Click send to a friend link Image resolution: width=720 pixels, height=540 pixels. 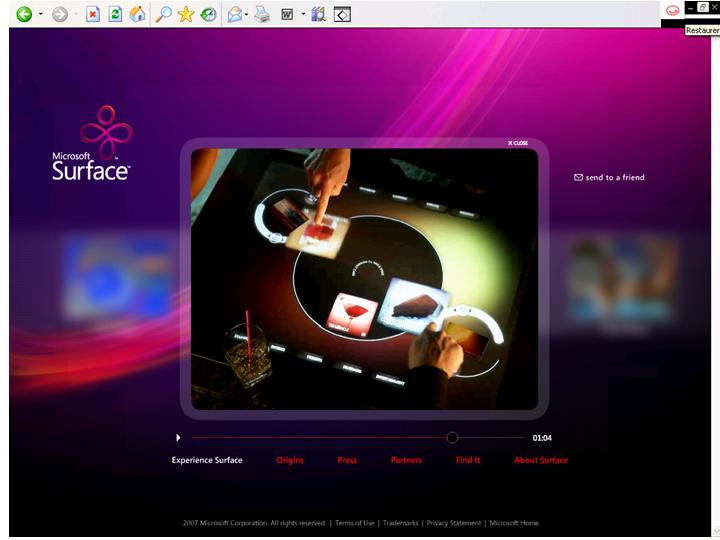615,177
